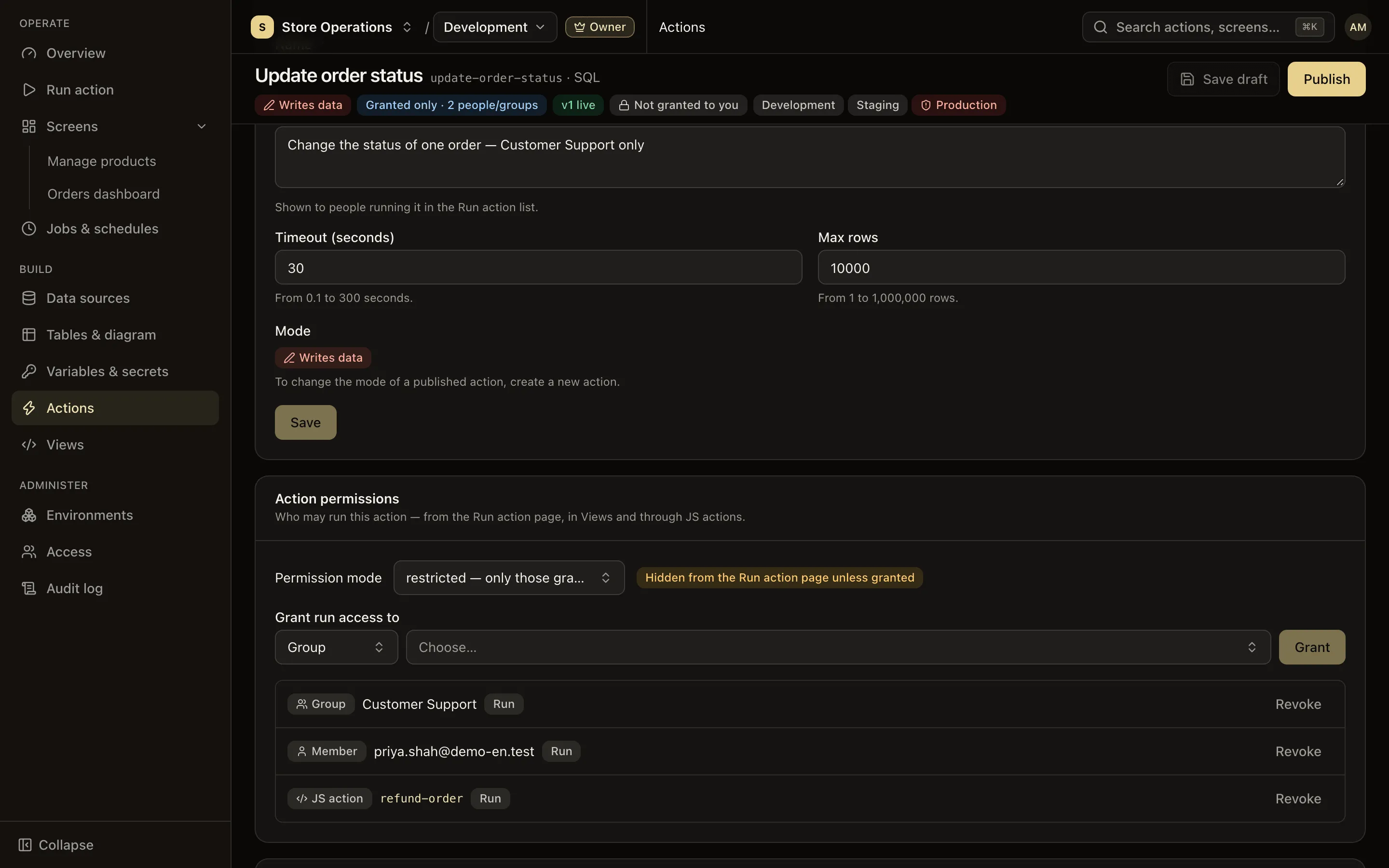Open Manage products screen
The width and height of the screenshot is (1389, 868).
102,162
